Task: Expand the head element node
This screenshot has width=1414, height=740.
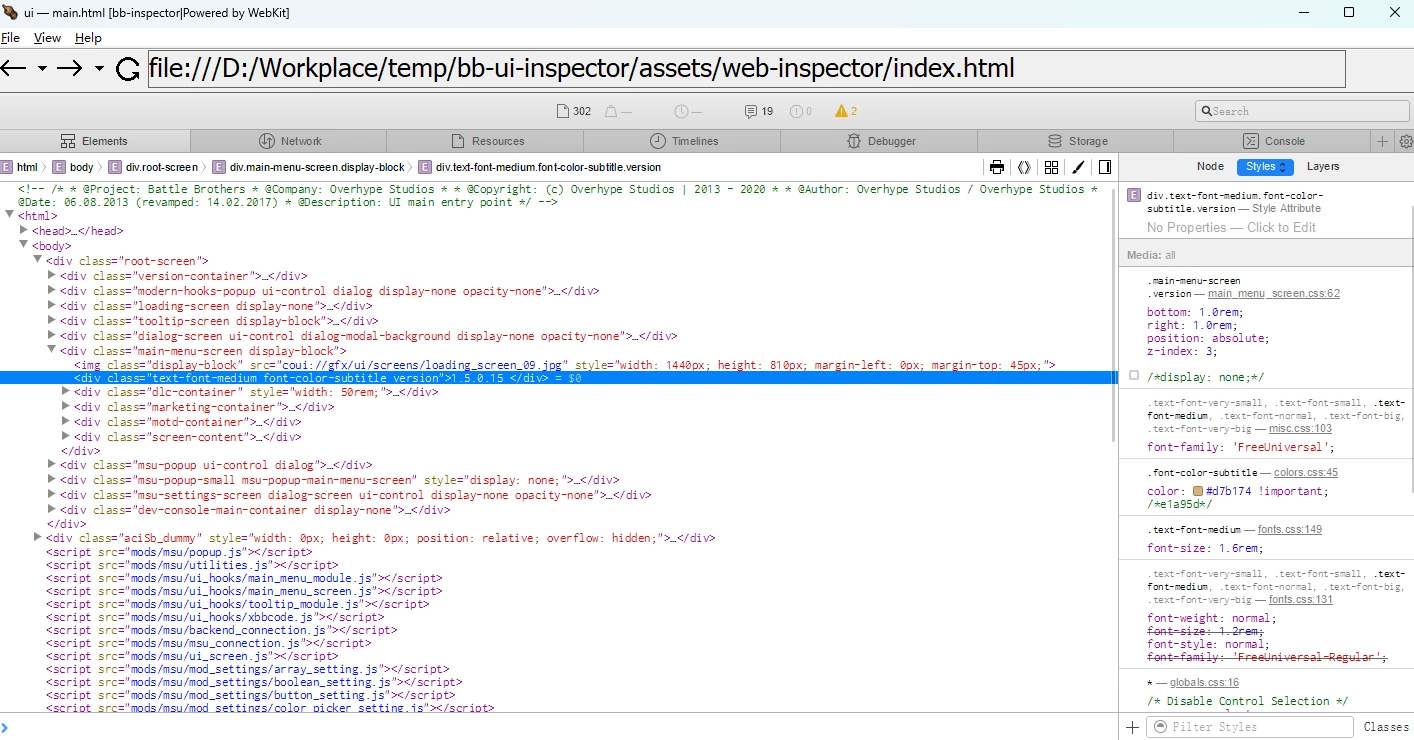Action: [x=24, y=231]
